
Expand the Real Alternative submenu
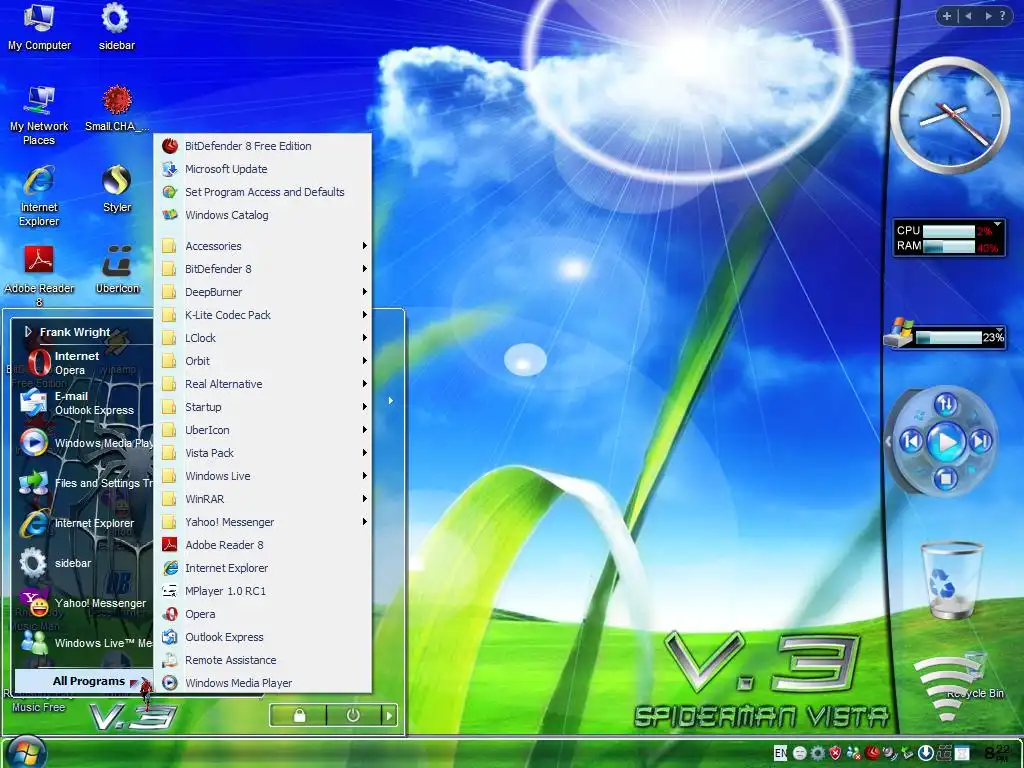[x=265, y=384]
